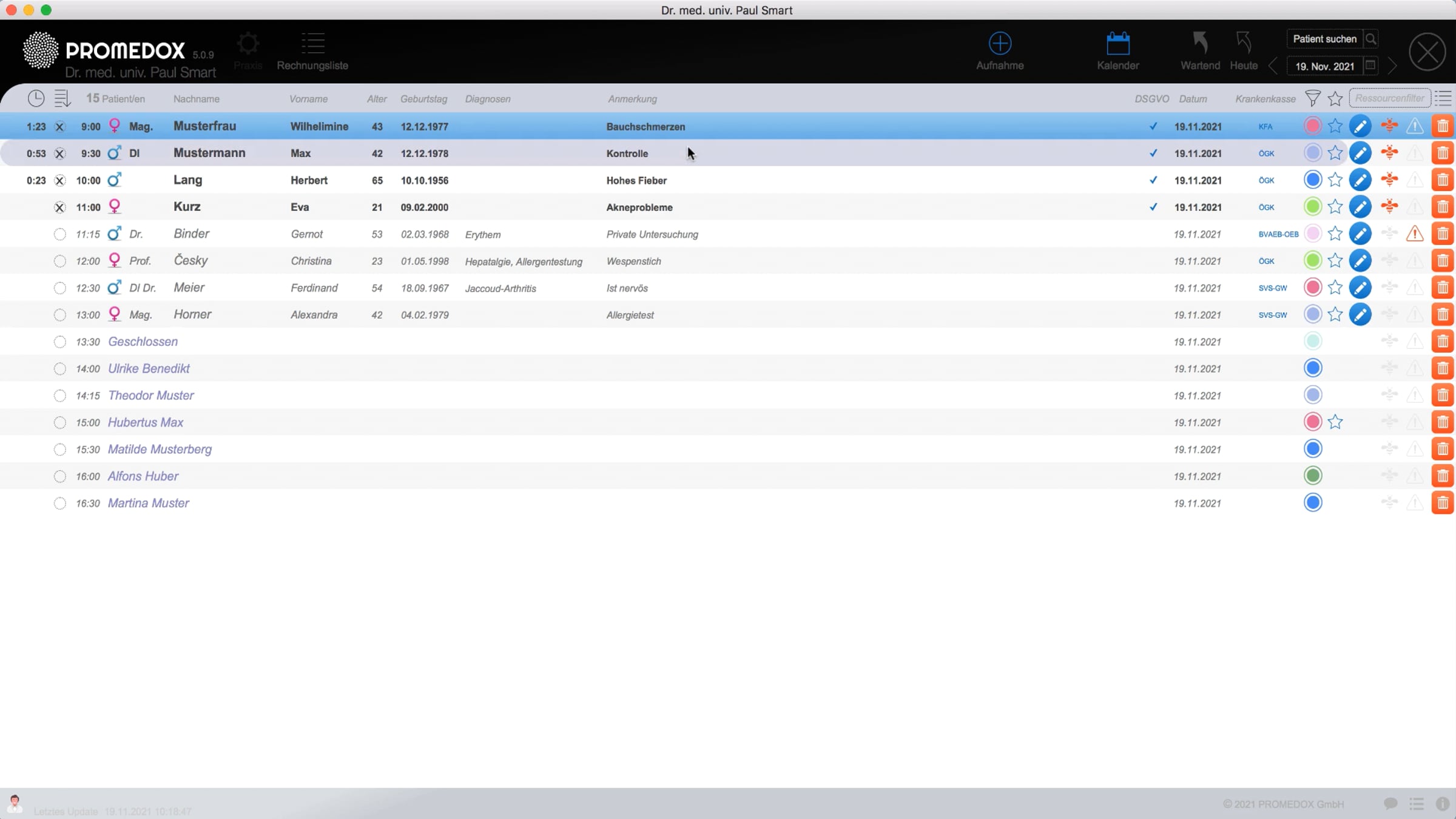Edit Česky's entry with the pencil icon

pyautogui.click(x=1360, y=261)
